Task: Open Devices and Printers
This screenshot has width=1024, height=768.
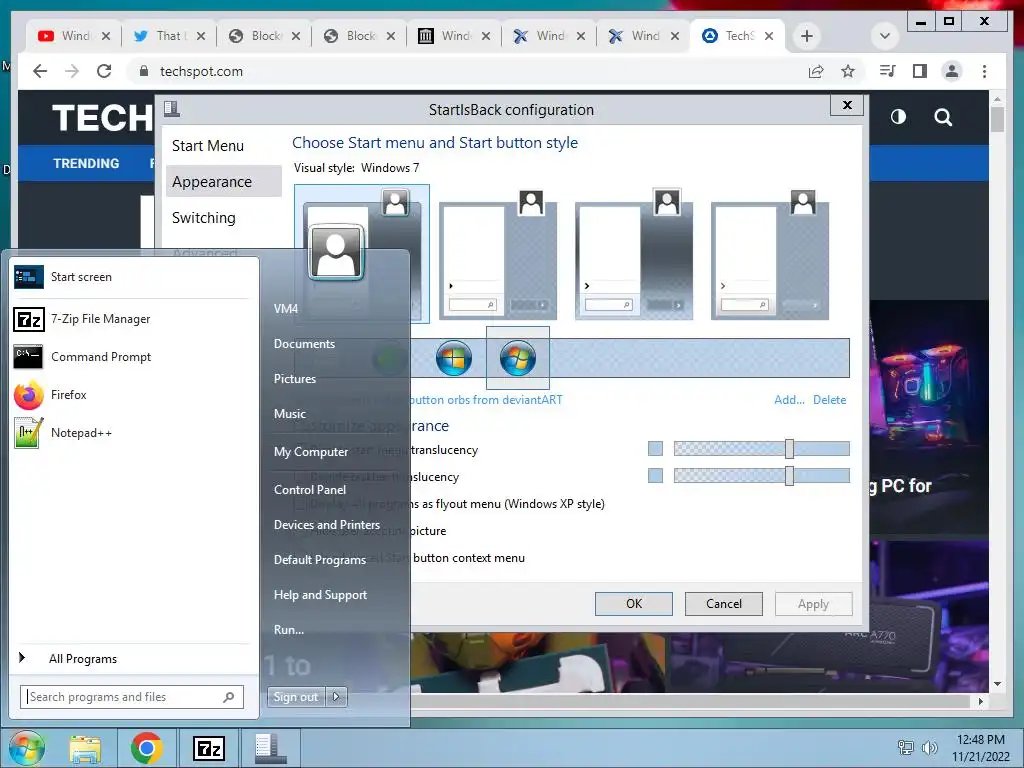Action: (327, 524)
